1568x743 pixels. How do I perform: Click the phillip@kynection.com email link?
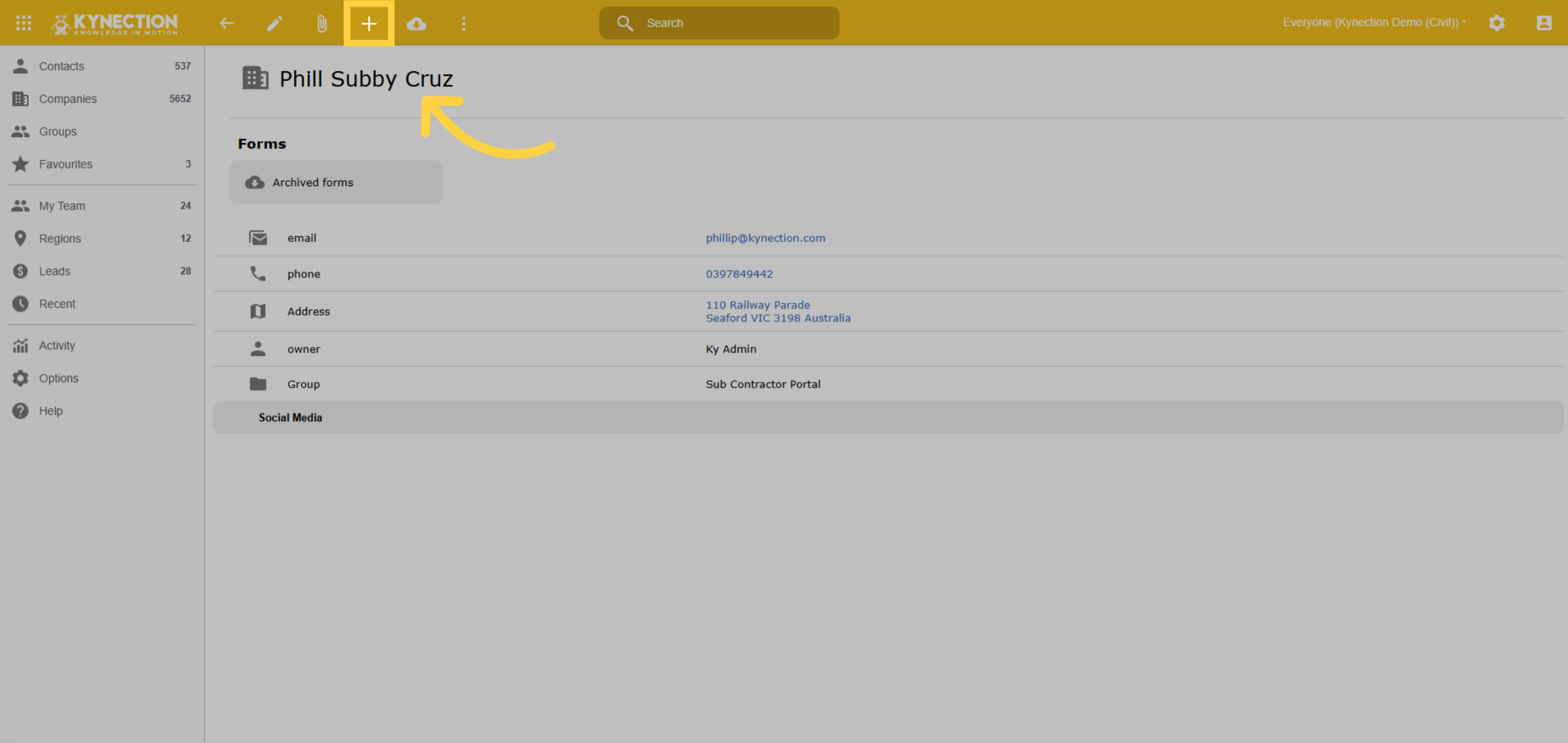[765, 238]
